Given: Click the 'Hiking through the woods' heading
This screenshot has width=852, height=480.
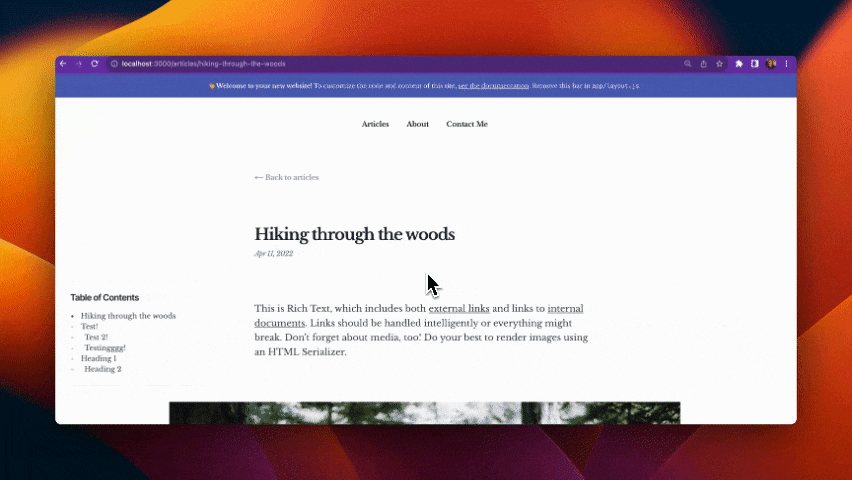Looking at the screenshot, I should pos(354,234).
